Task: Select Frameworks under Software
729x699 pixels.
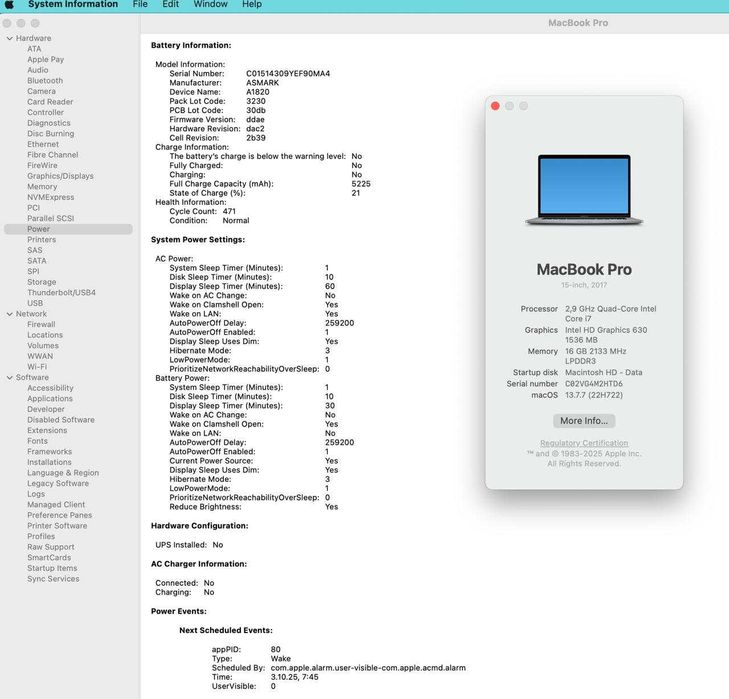Action: click(49, 452)
